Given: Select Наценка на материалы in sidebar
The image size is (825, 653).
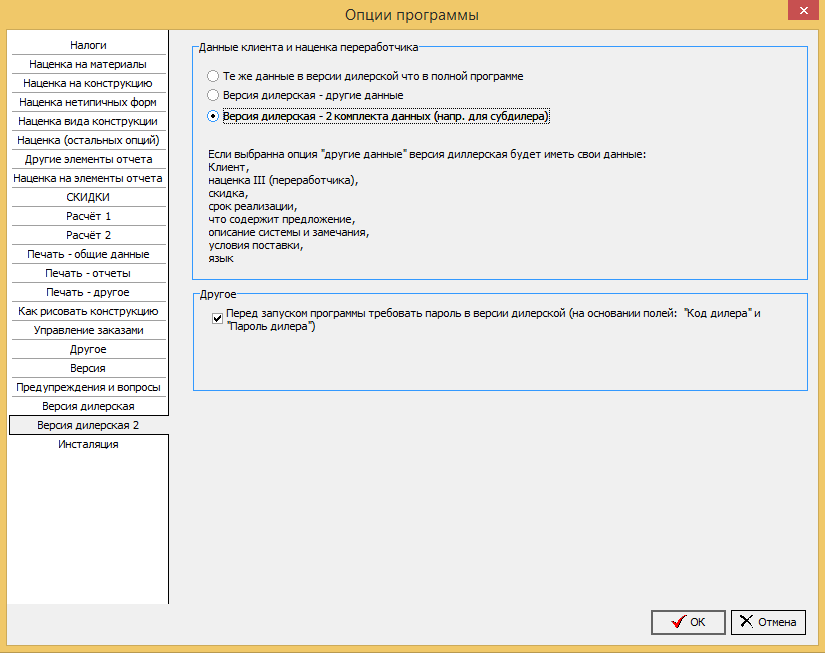Looking at the screenshot, I should 88,64.
